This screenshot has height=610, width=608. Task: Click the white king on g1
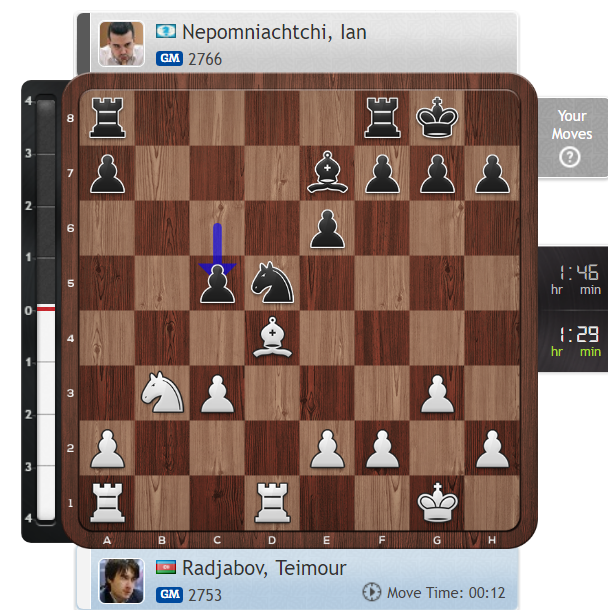[437, 502]
